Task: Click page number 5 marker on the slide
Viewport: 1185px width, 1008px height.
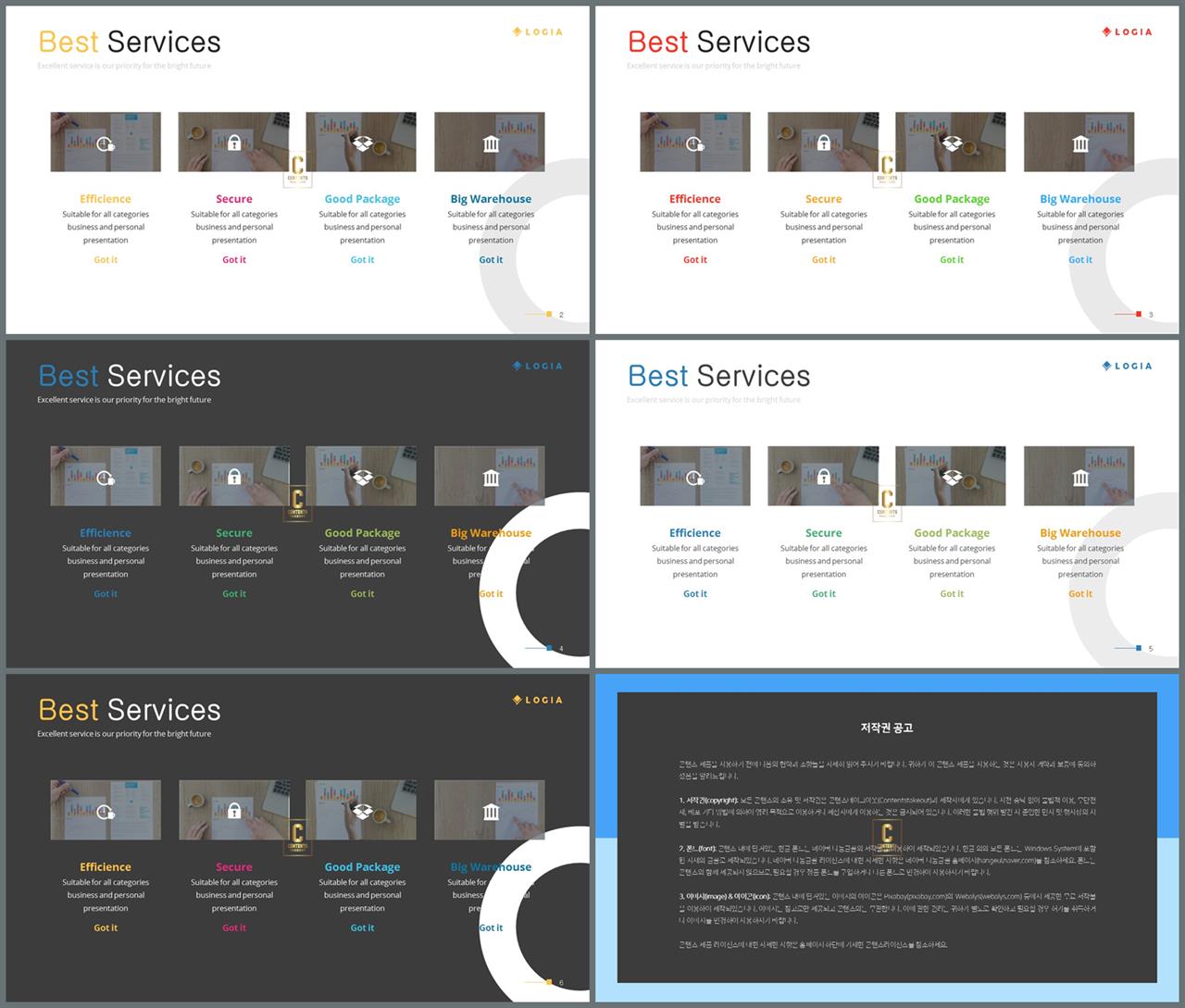Action: (x=1151, y=649)
